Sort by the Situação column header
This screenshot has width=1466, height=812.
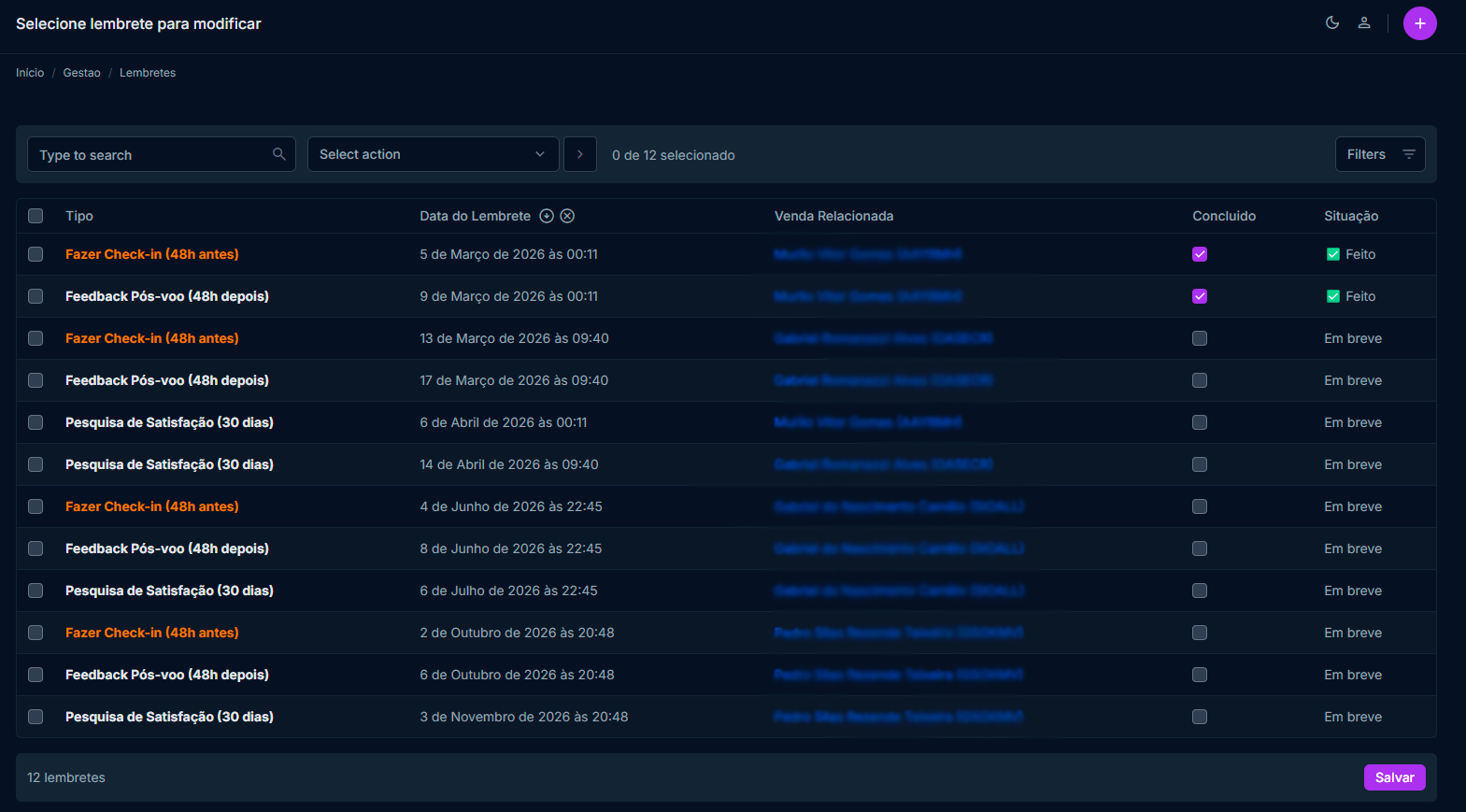coord(1350,216)
